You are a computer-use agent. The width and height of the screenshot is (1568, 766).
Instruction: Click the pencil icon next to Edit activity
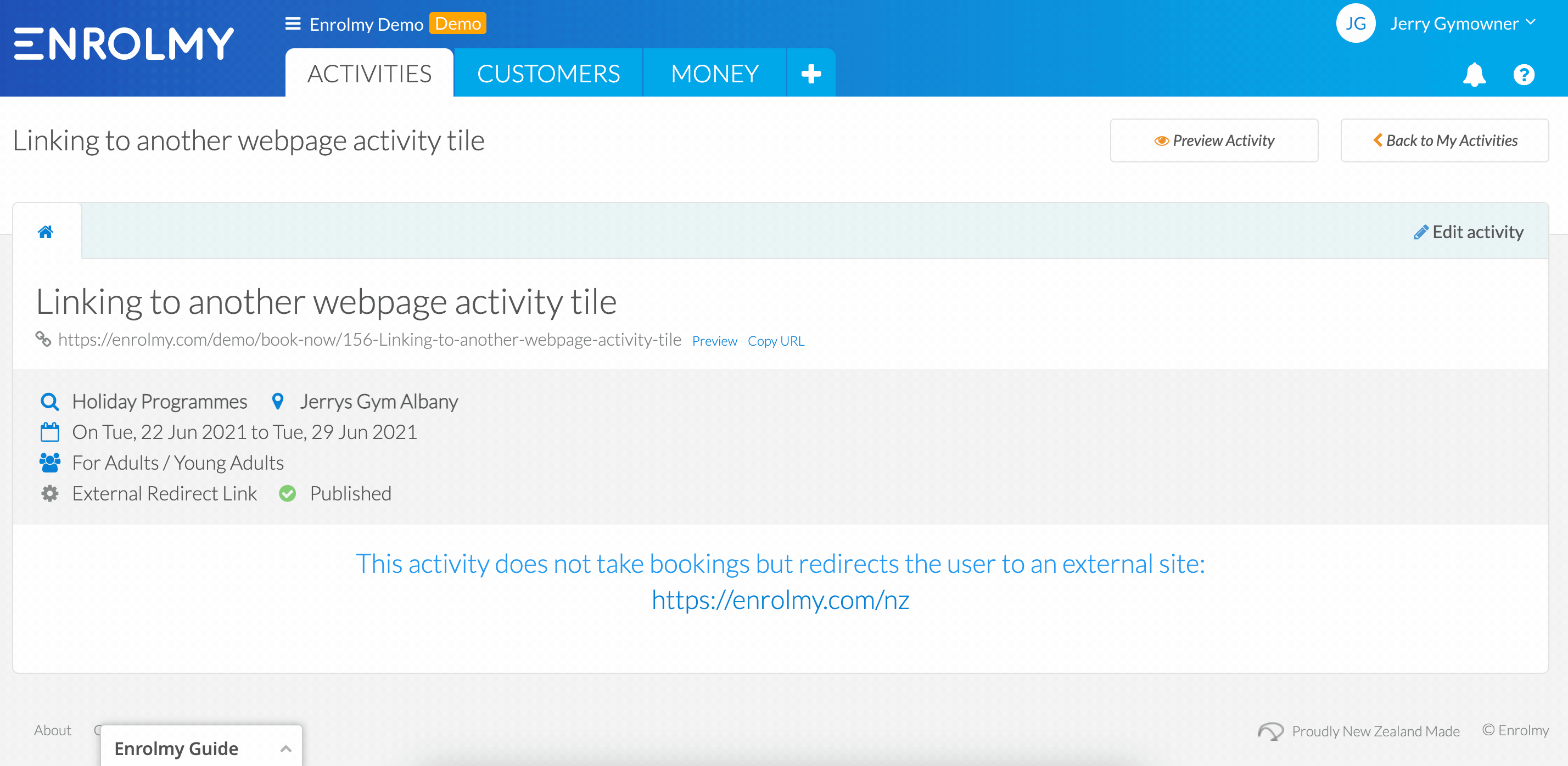pos(1420,233)
